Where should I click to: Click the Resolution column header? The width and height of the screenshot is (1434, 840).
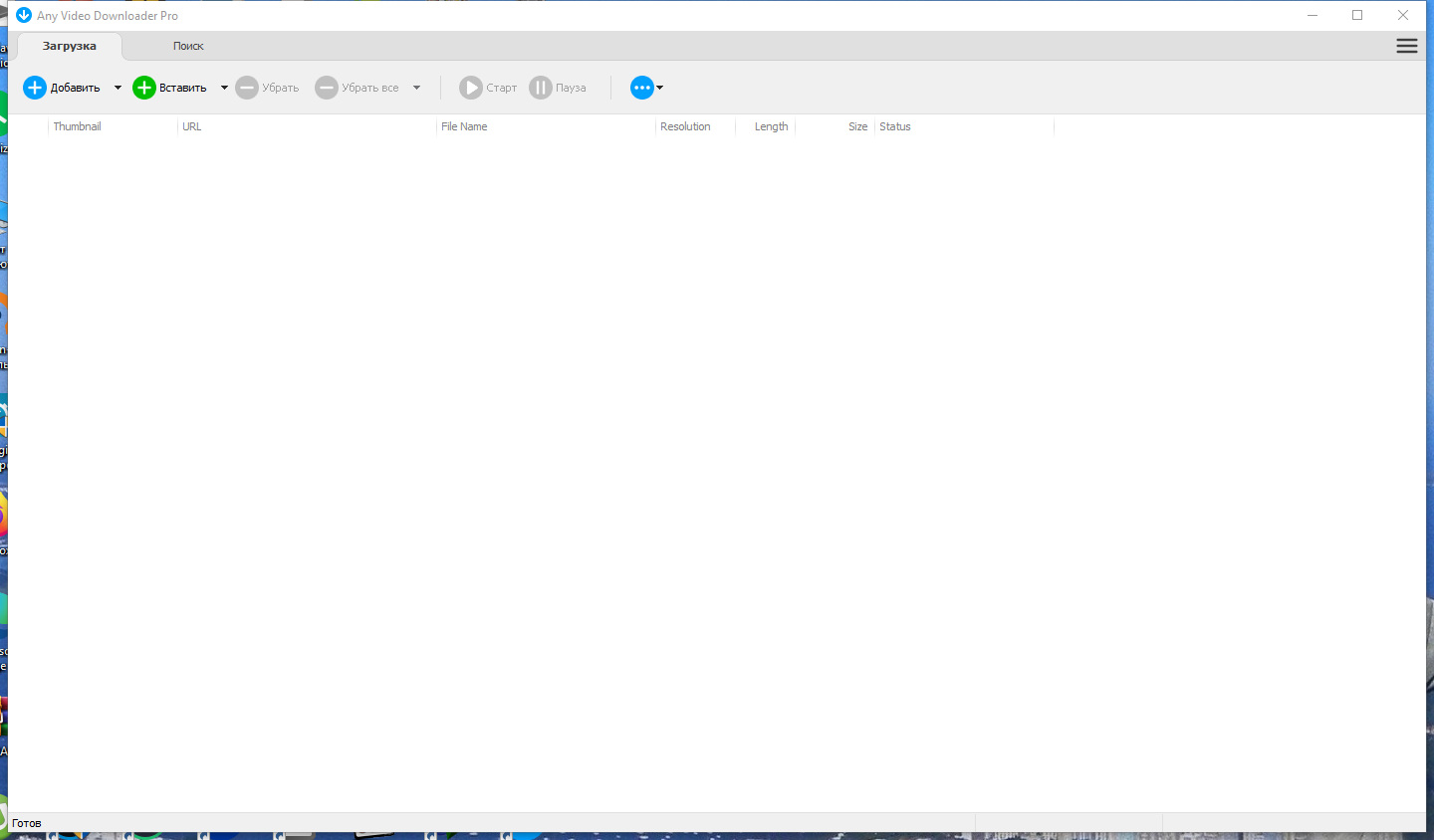[x=695, y=126]
